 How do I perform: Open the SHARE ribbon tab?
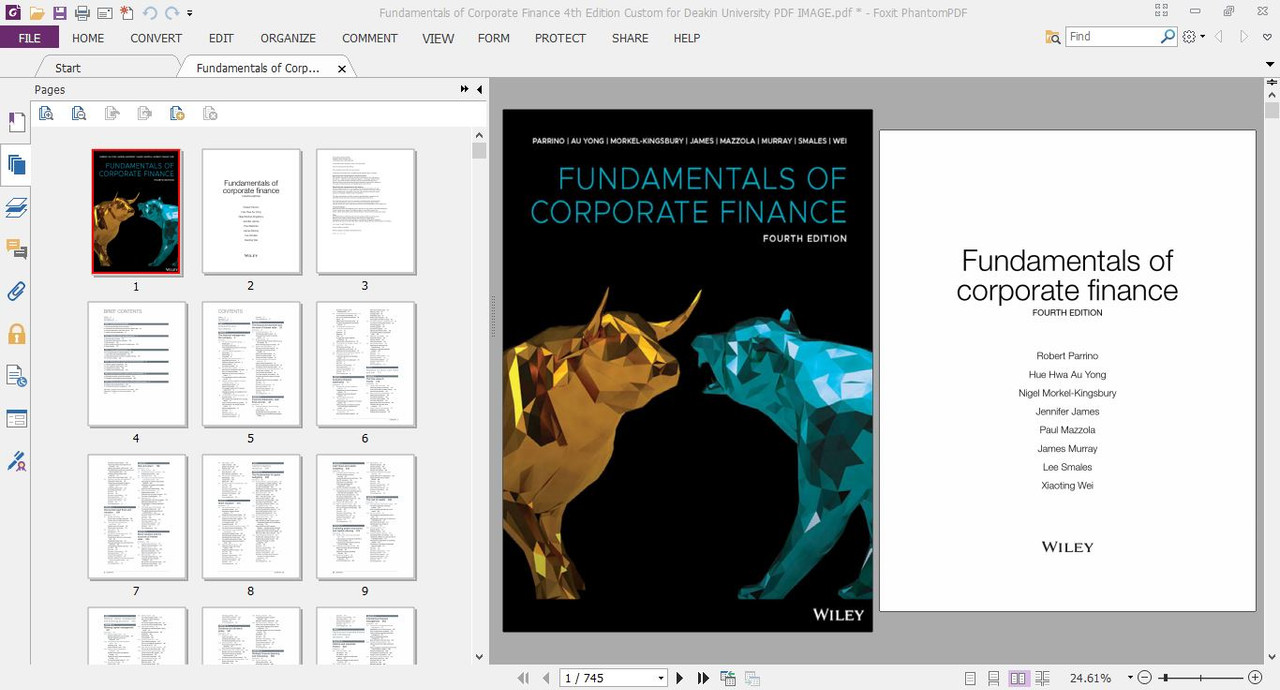click(x=630, y=38)
